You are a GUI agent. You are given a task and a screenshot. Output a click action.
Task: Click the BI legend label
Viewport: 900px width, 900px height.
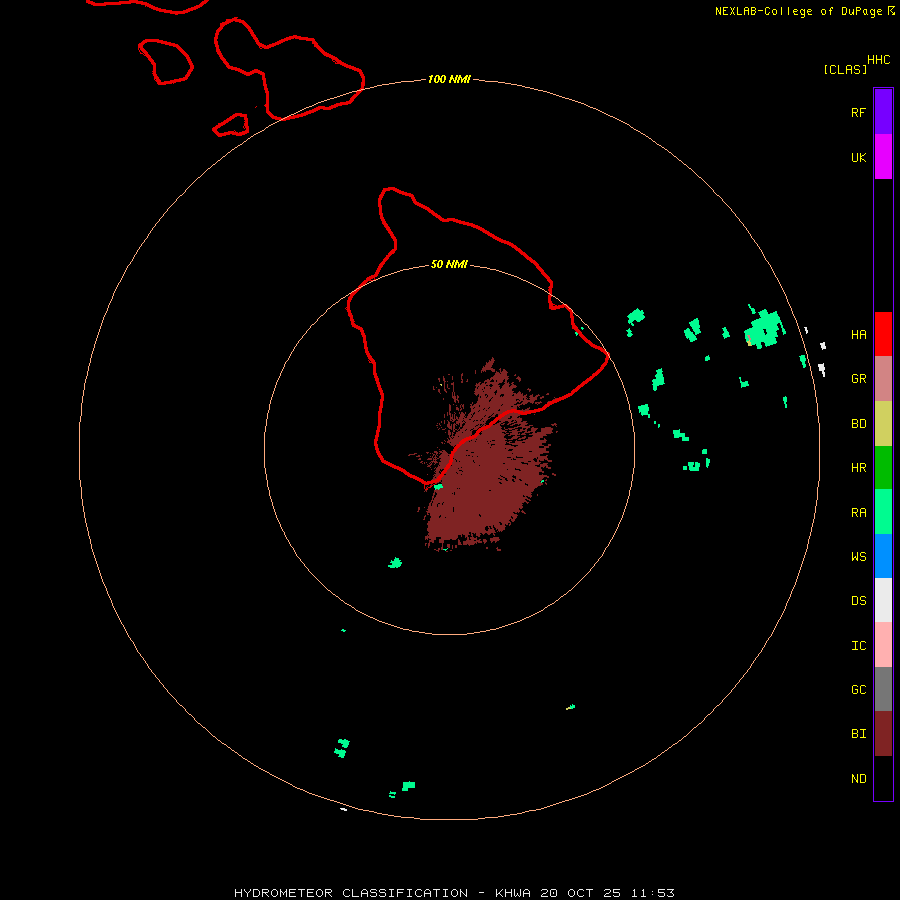tap(858, 734)
